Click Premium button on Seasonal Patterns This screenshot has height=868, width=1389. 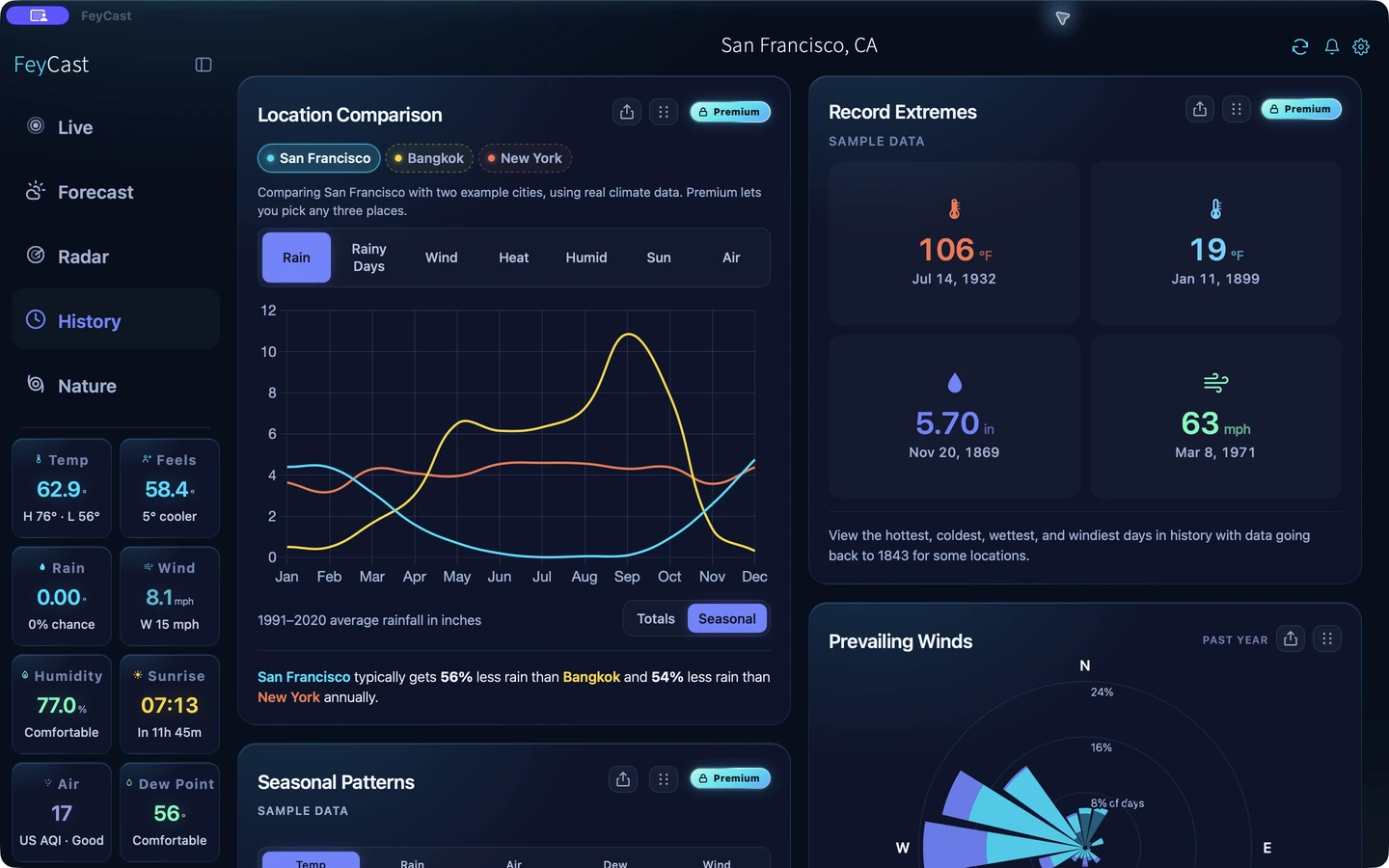point(730,778)
